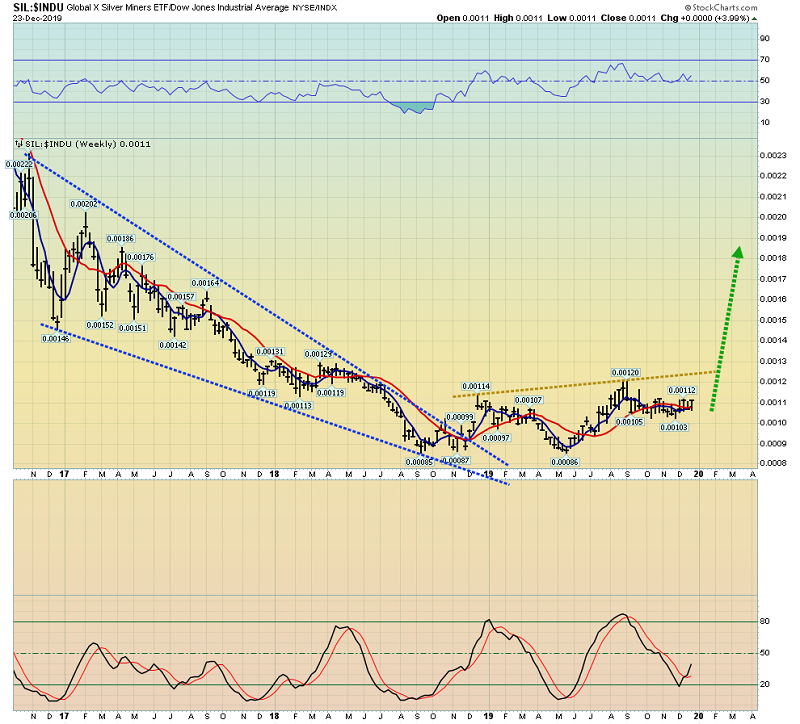This screenshot has width=800, height=724.
Task: Click the '20' year marker below the stochastic panel
Action: (x=700, y=714)
